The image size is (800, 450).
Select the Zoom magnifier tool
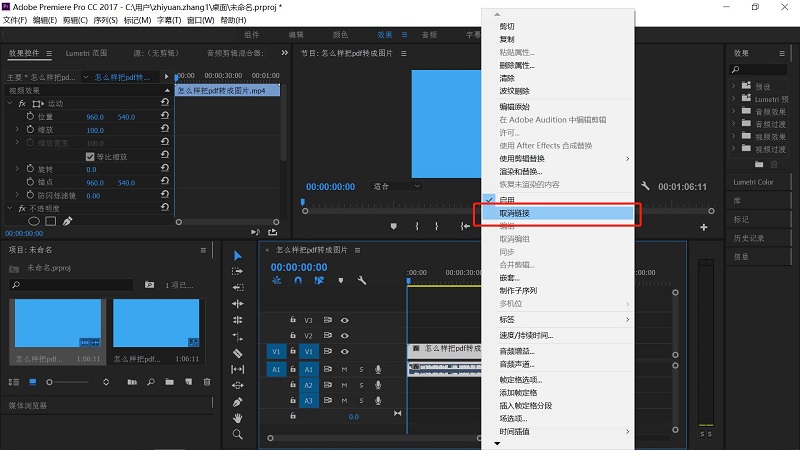pos(237,434)
